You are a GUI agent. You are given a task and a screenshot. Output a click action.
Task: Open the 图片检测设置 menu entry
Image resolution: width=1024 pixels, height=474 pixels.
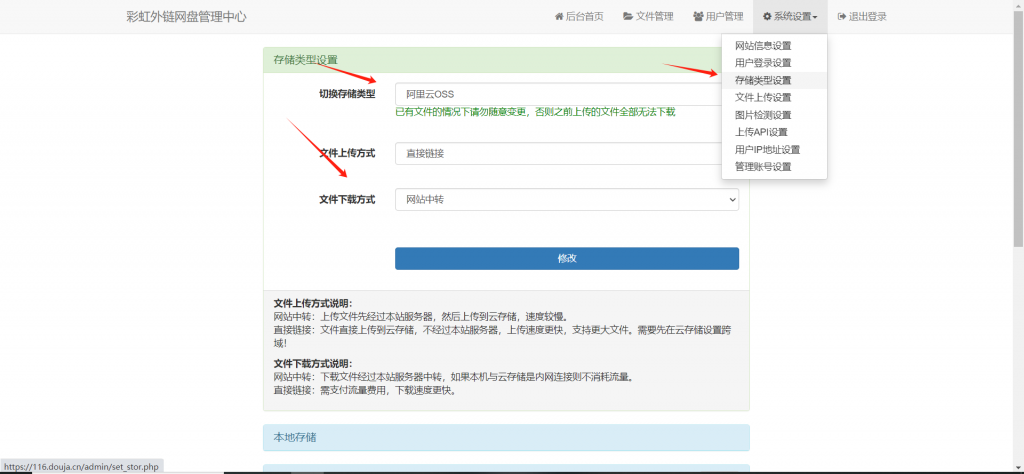[x=763, y=115]
